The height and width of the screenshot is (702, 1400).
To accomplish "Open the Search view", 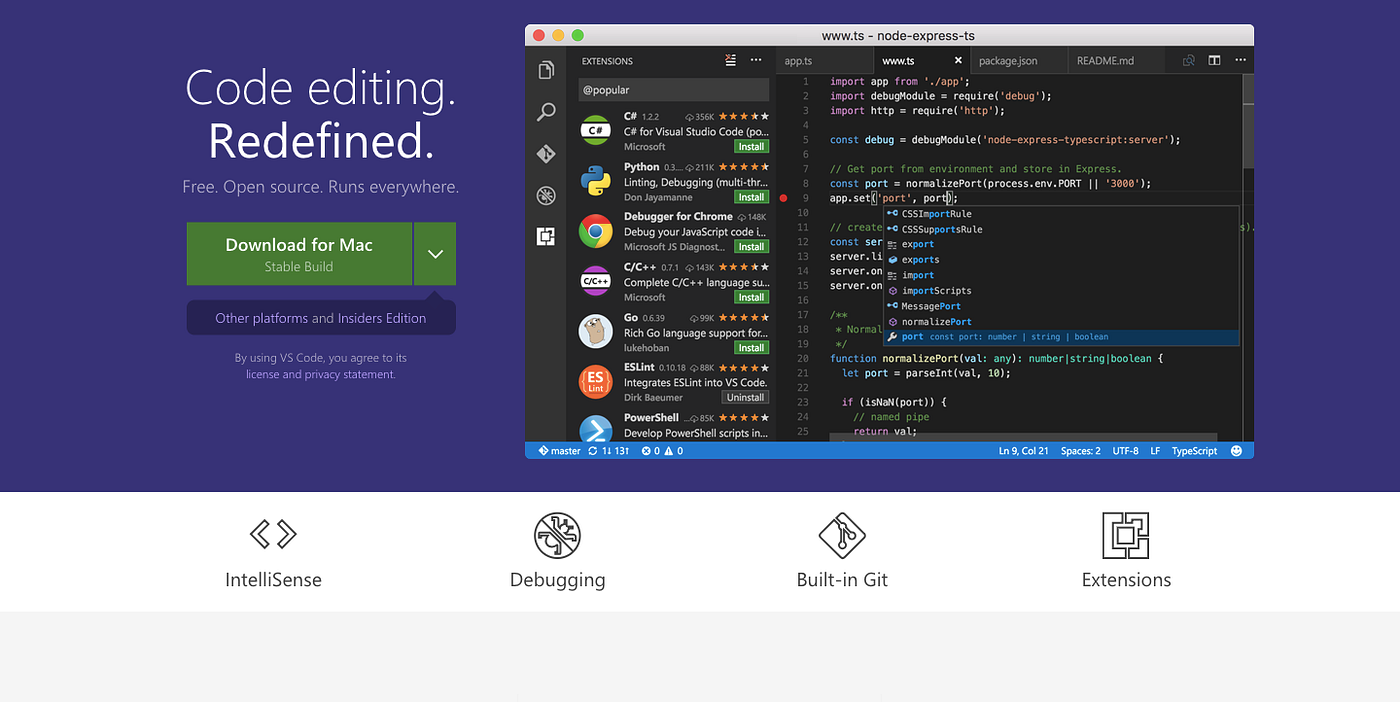I will coord(546,111).
